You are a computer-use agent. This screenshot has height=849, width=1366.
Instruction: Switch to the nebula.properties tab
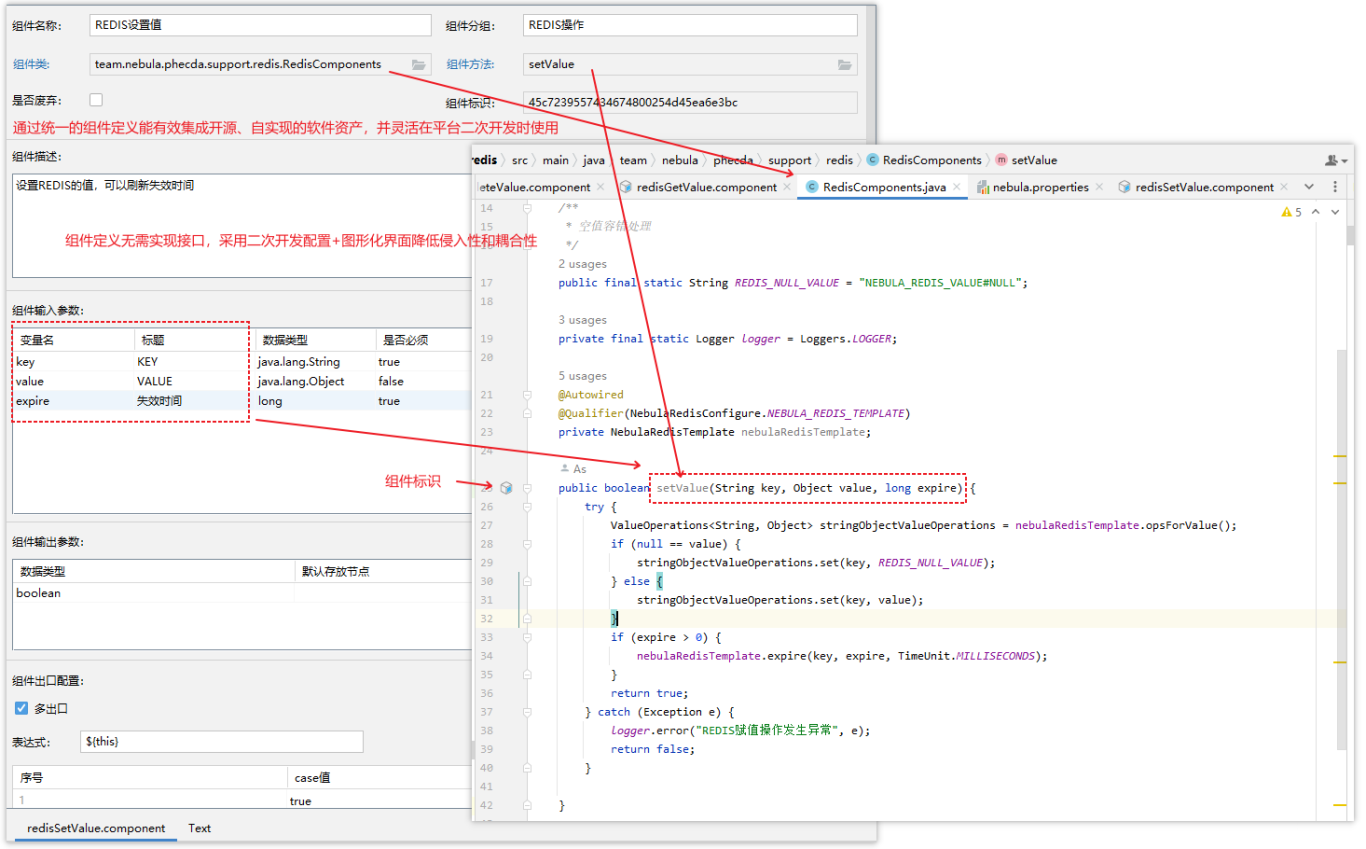pyautogui.click(x=1040, y=187)
